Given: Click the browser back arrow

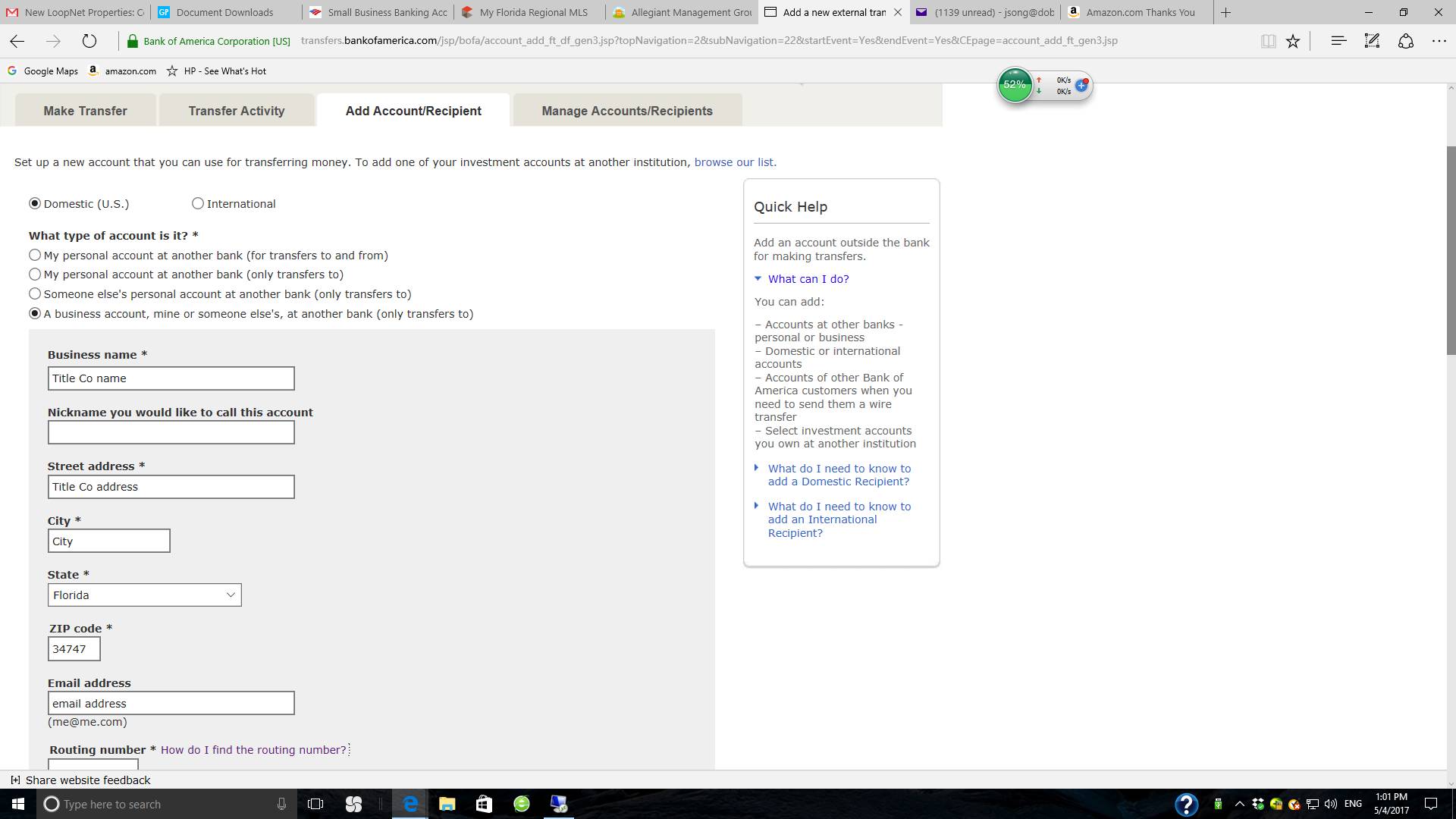Looking at the screenshot, I should pos(17,41).
